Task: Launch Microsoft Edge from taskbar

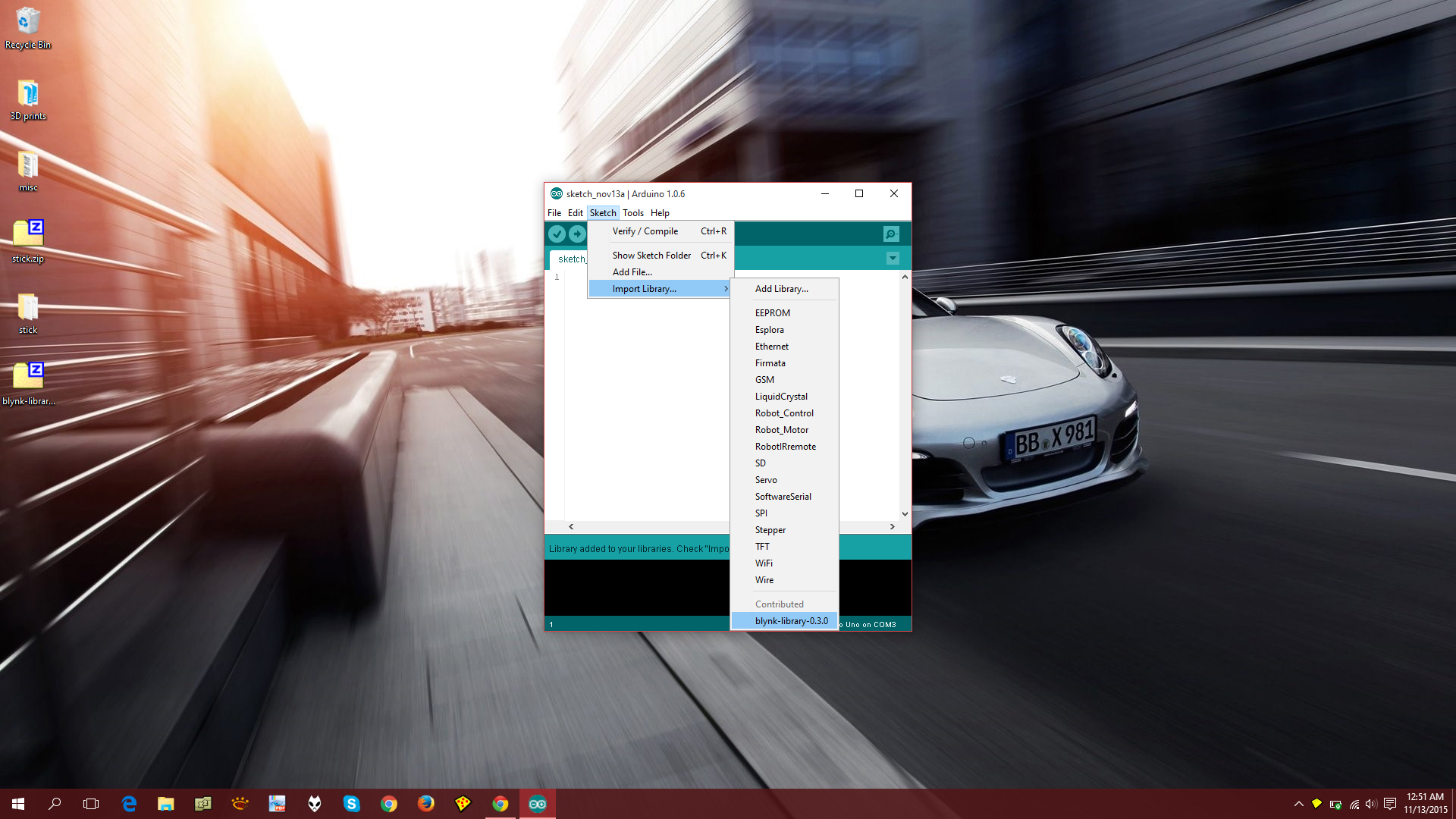Action: coord(129,804)
